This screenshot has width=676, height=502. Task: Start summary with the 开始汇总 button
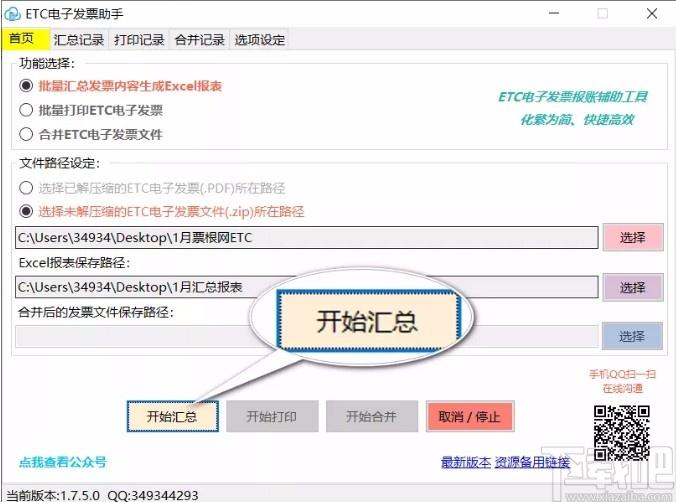(172, 416)
